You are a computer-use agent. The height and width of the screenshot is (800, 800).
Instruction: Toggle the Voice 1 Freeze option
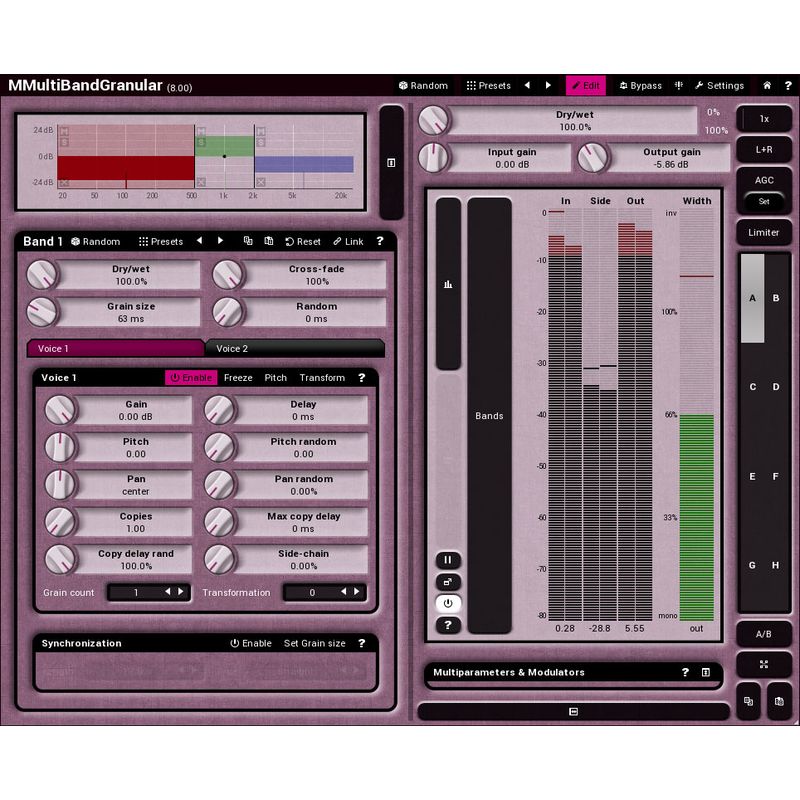(x=238, y=378)
